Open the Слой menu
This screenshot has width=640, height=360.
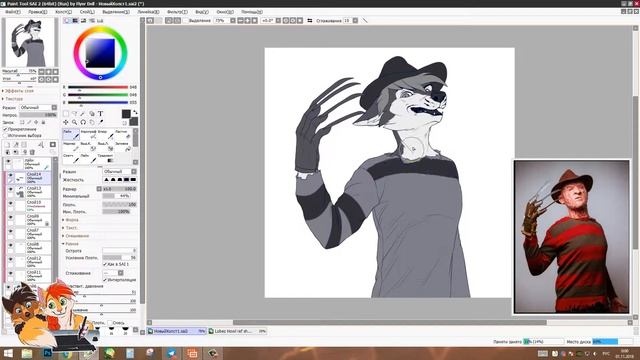(x=87, y=12)
